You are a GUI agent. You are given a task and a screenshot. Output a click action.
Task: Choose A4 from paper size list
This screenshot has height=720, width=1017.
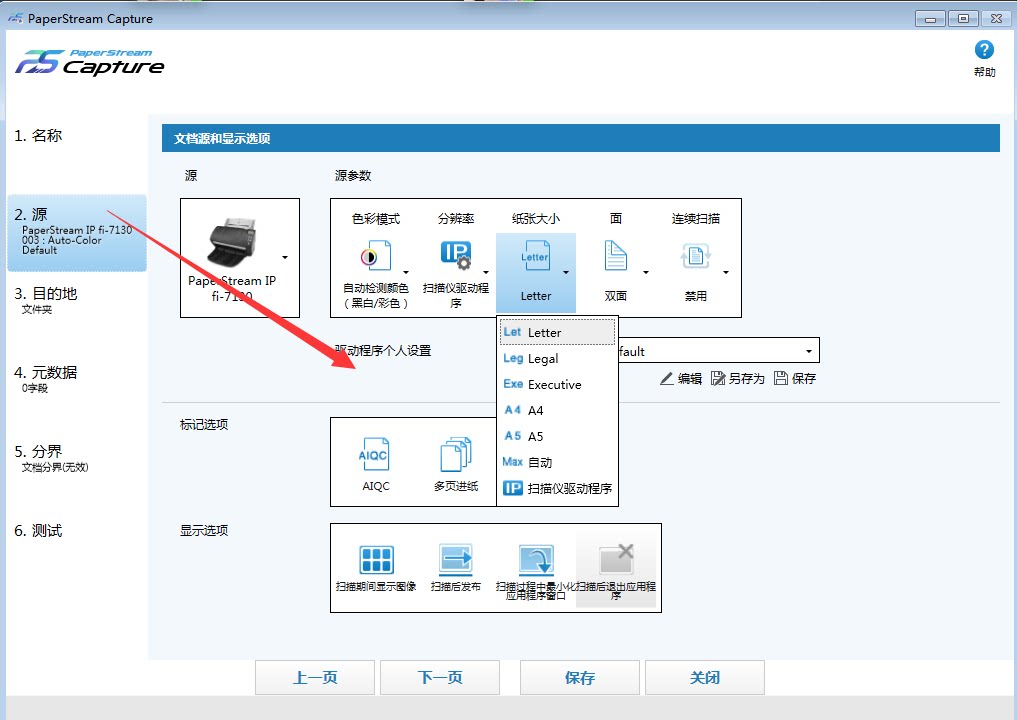[557, 410]
